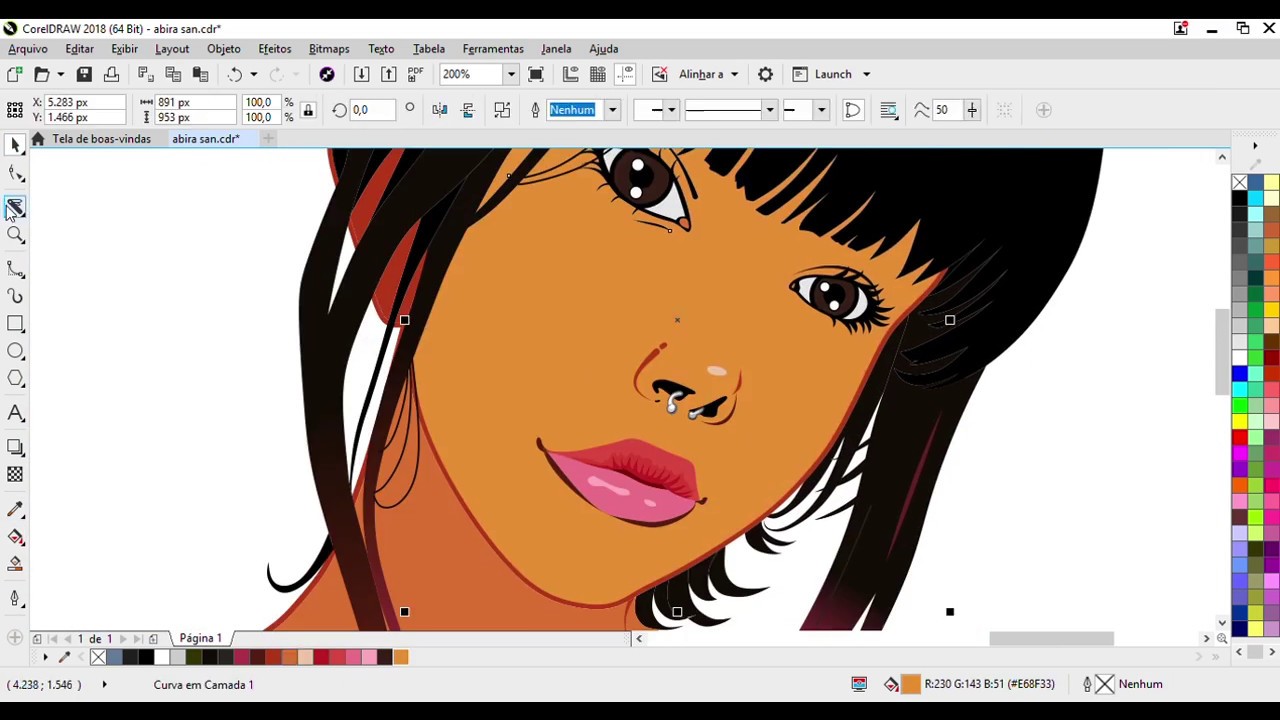Open the Editar menu
The width and height of the screenshot is (1280, 720).
click(x=79, y=49)
